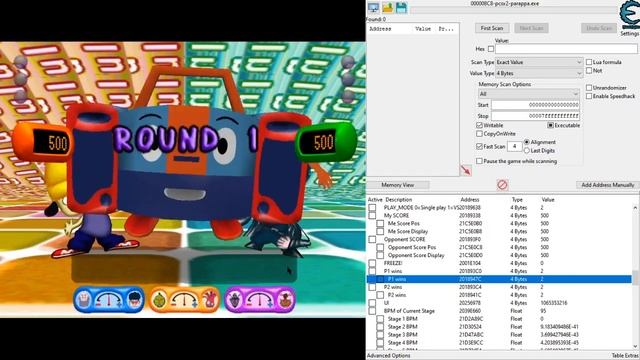
Task: Activate the FREEZE! entry checkbox
Action: [372, 263]
